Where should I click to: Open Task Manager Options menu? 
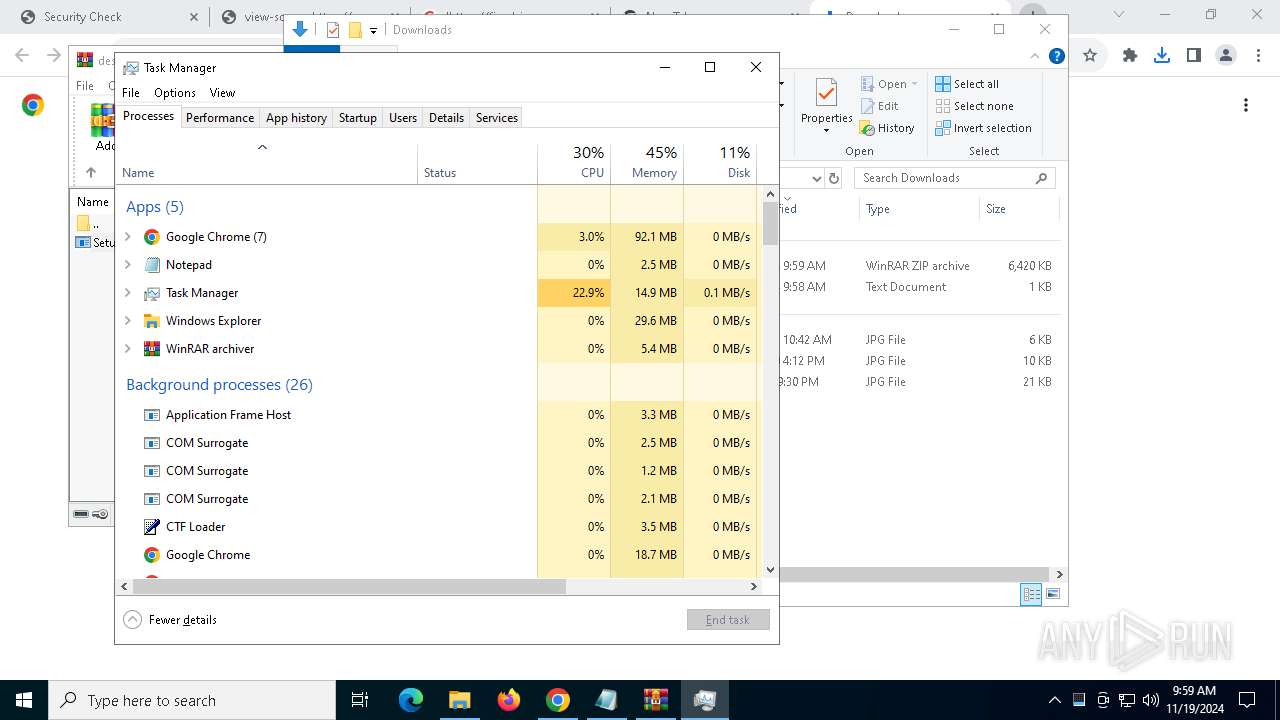175,93
